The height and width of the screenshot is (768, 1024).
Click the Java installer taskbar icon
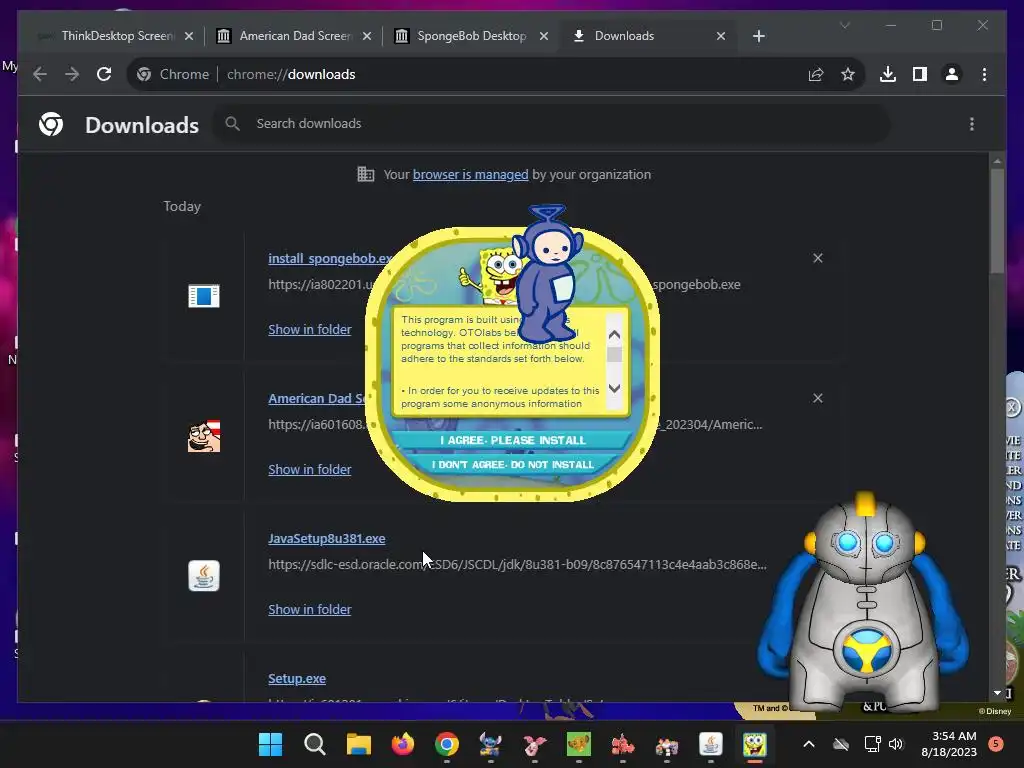tap(711, 744)
